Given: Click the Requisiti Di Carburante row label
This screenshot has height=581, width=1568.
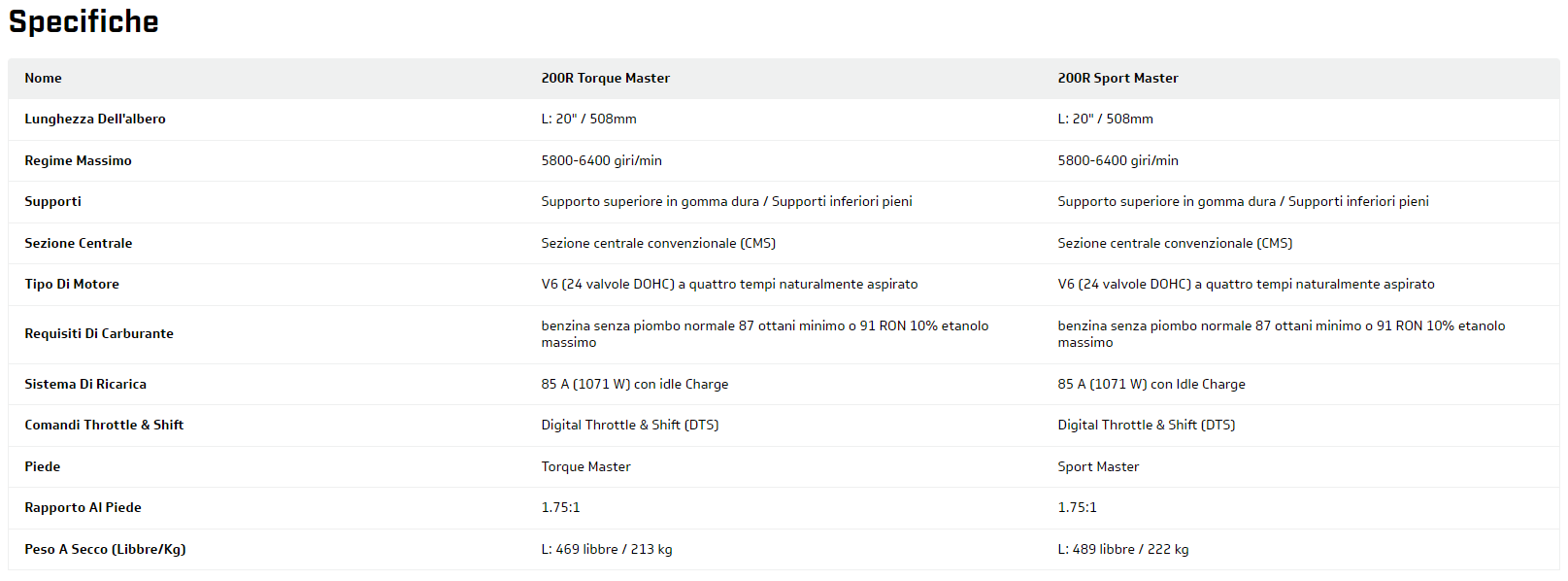Looking at the screenshot, I should click(99, 334).
